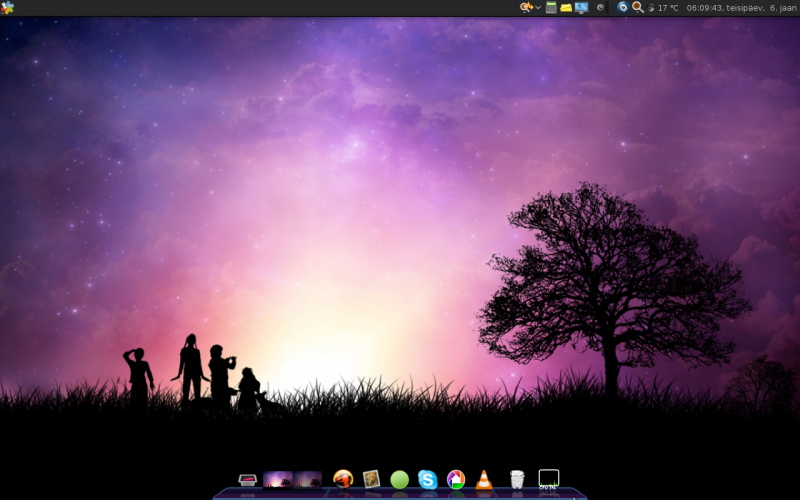800x500 pixels.
Task: Click the application finder icon with the flame
Action: (x=526, y=7)
